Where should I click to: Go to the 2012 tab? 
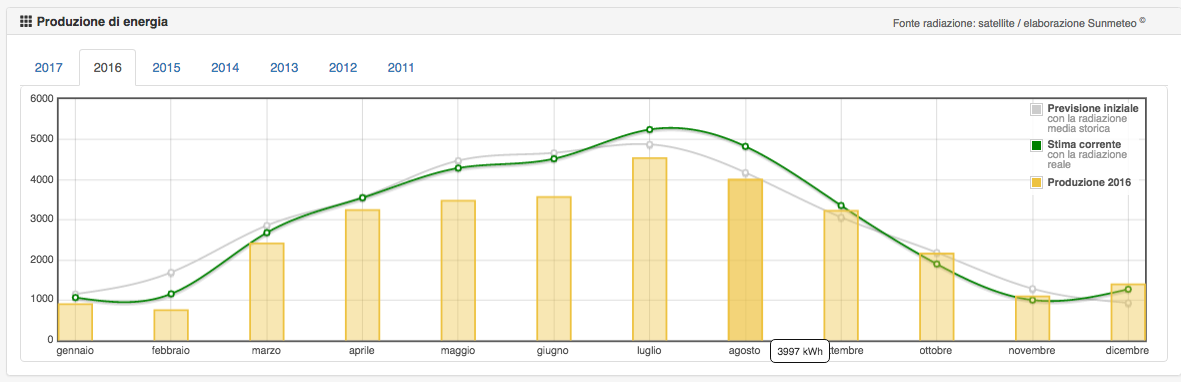[343, 67]
